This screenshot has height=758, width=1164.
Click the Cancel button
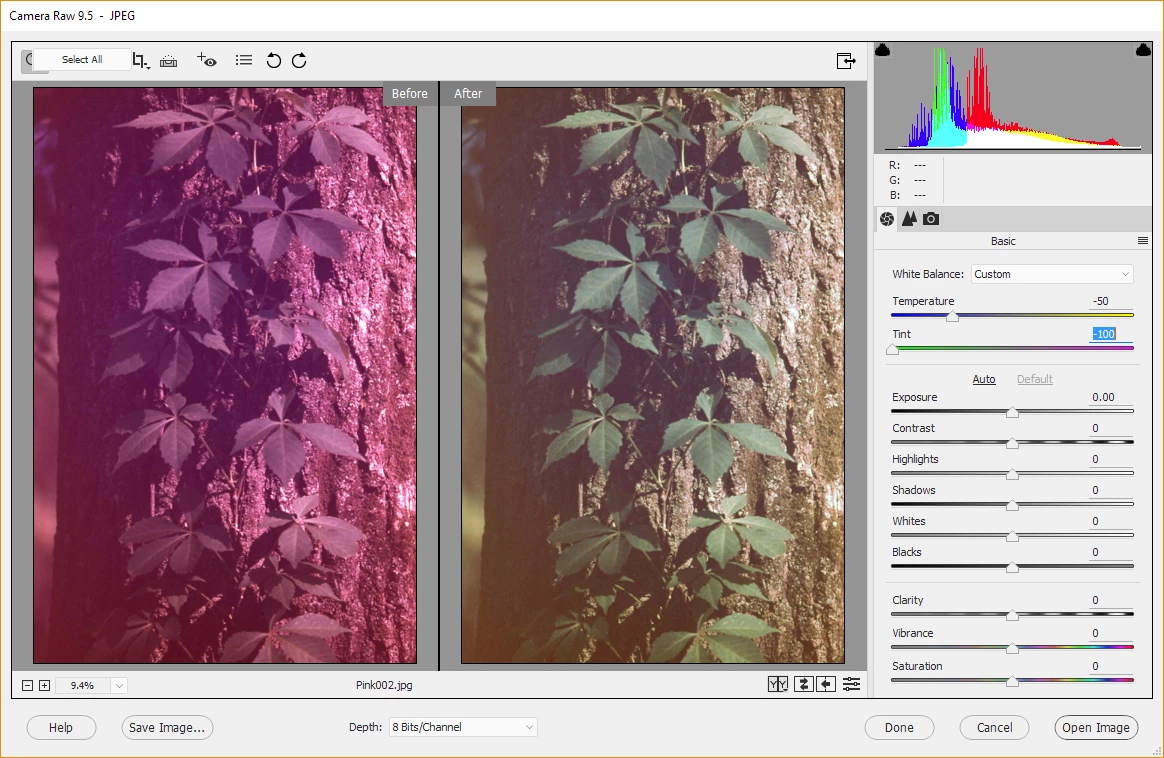pos(994,728)
